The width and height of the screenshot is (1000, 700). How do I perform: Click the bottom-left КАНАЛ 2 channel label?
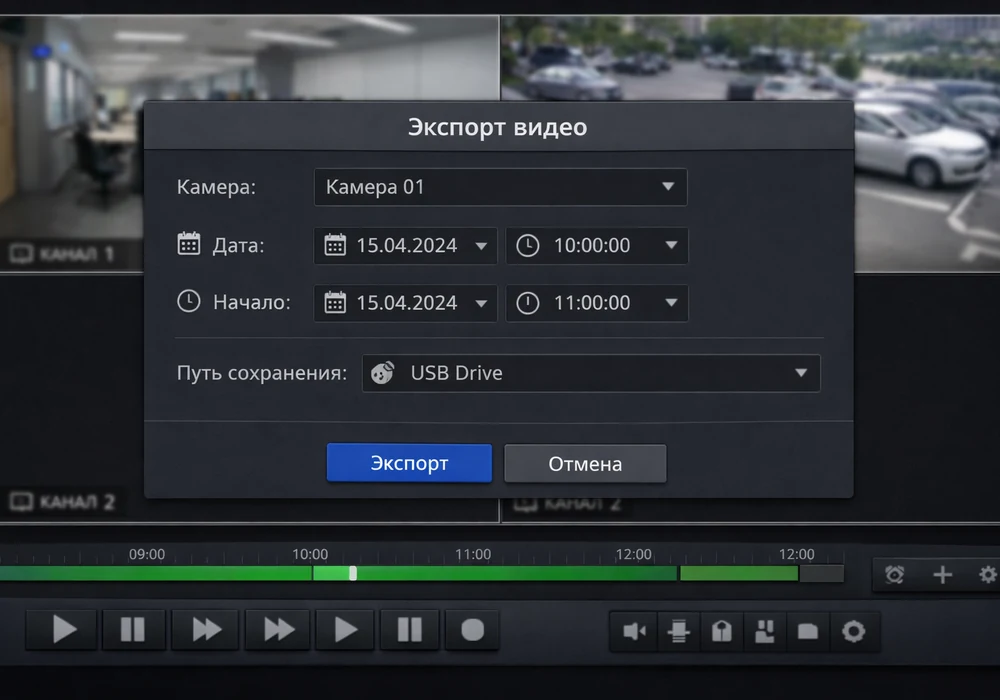pyautogui.click(x=77, y=502)
